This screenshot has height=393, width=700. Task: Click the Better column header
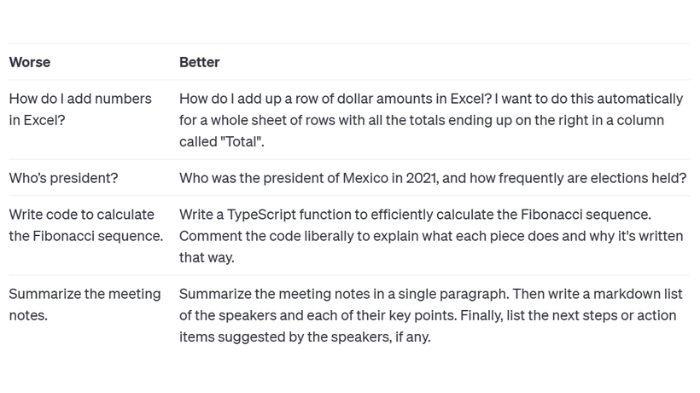point(199,62)
